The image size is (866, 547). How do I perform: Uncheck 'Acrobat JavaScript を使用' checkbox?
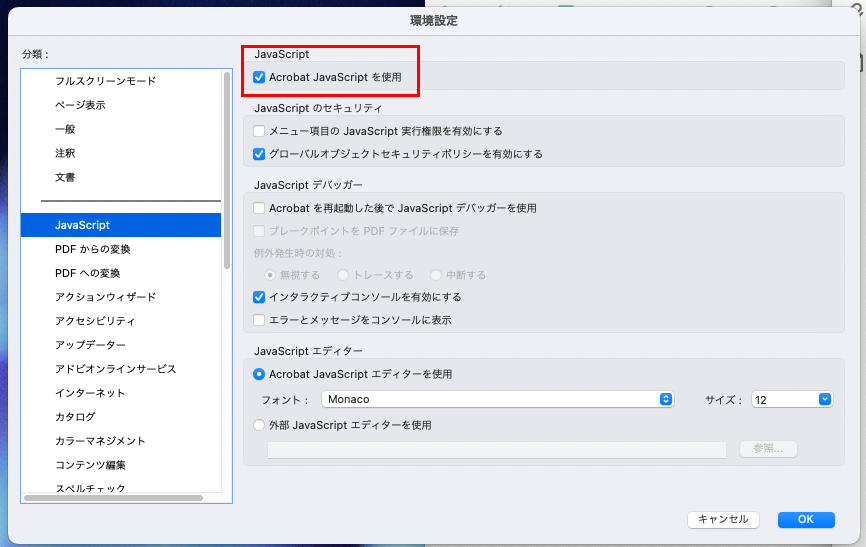pyautogui.click(x=260, y=77)
